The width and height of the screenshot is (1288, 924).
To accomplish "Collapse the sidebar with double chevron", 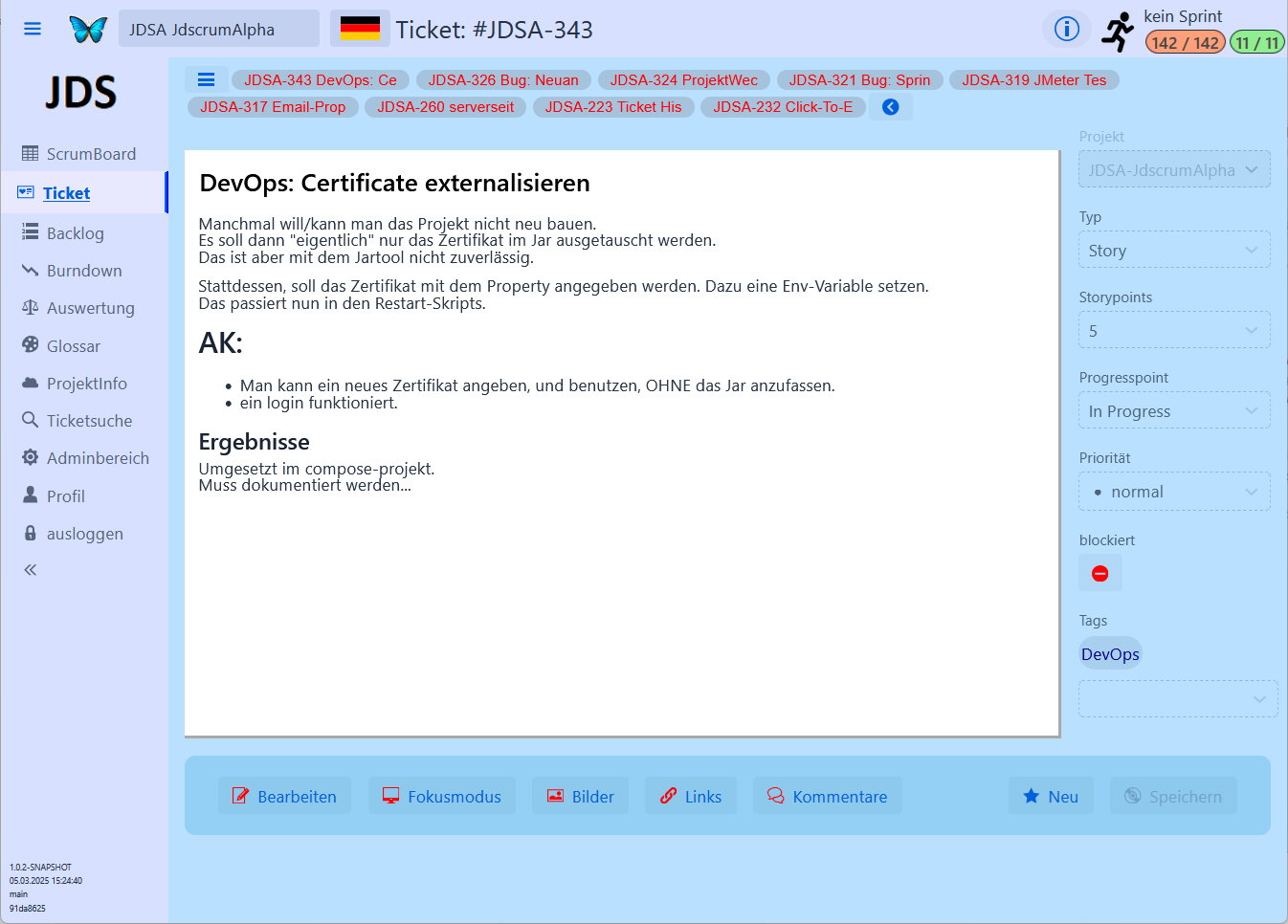I will (31, 570).
